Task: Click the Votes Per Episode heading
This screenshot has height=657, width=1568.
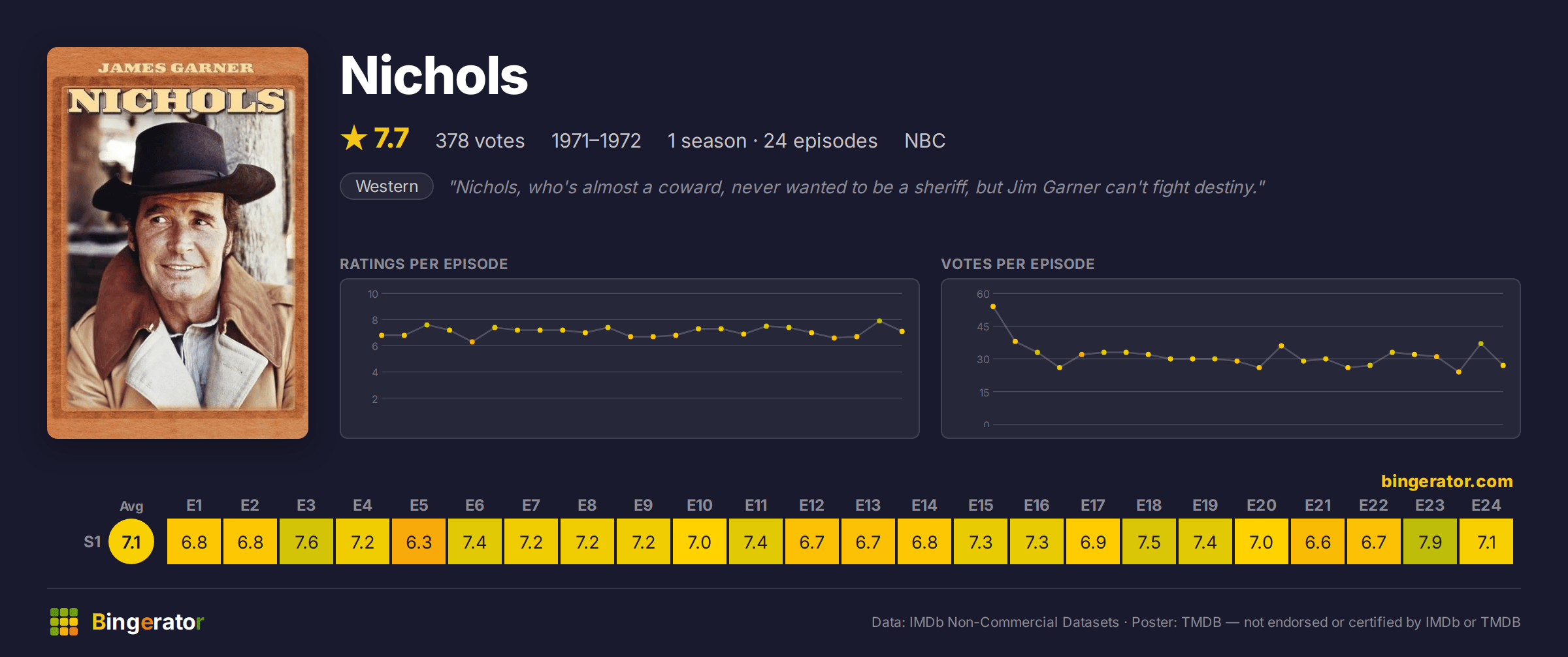Action: pos(1017,264)
